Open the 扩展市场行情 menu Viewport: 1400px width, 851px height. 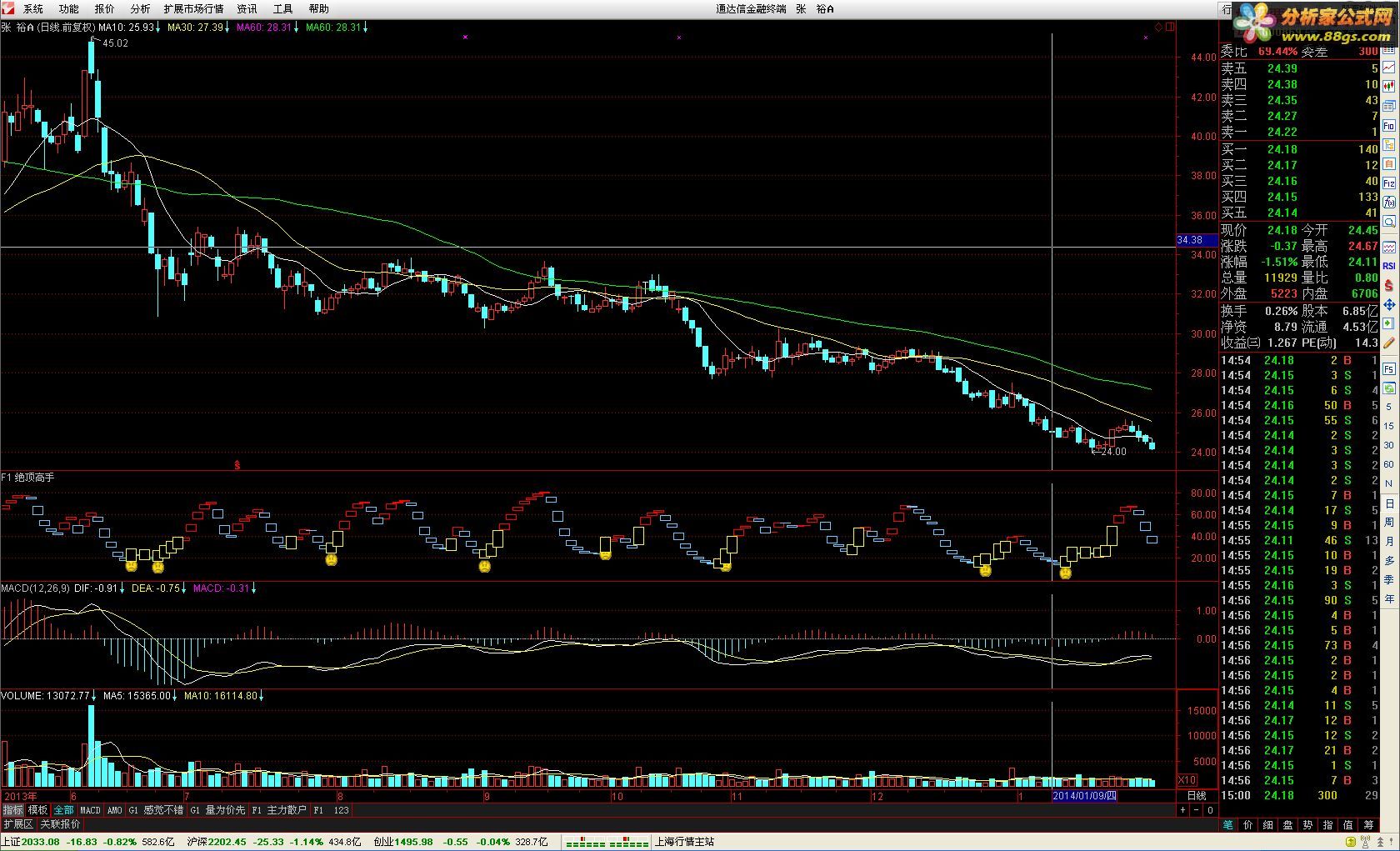(193, 8)
